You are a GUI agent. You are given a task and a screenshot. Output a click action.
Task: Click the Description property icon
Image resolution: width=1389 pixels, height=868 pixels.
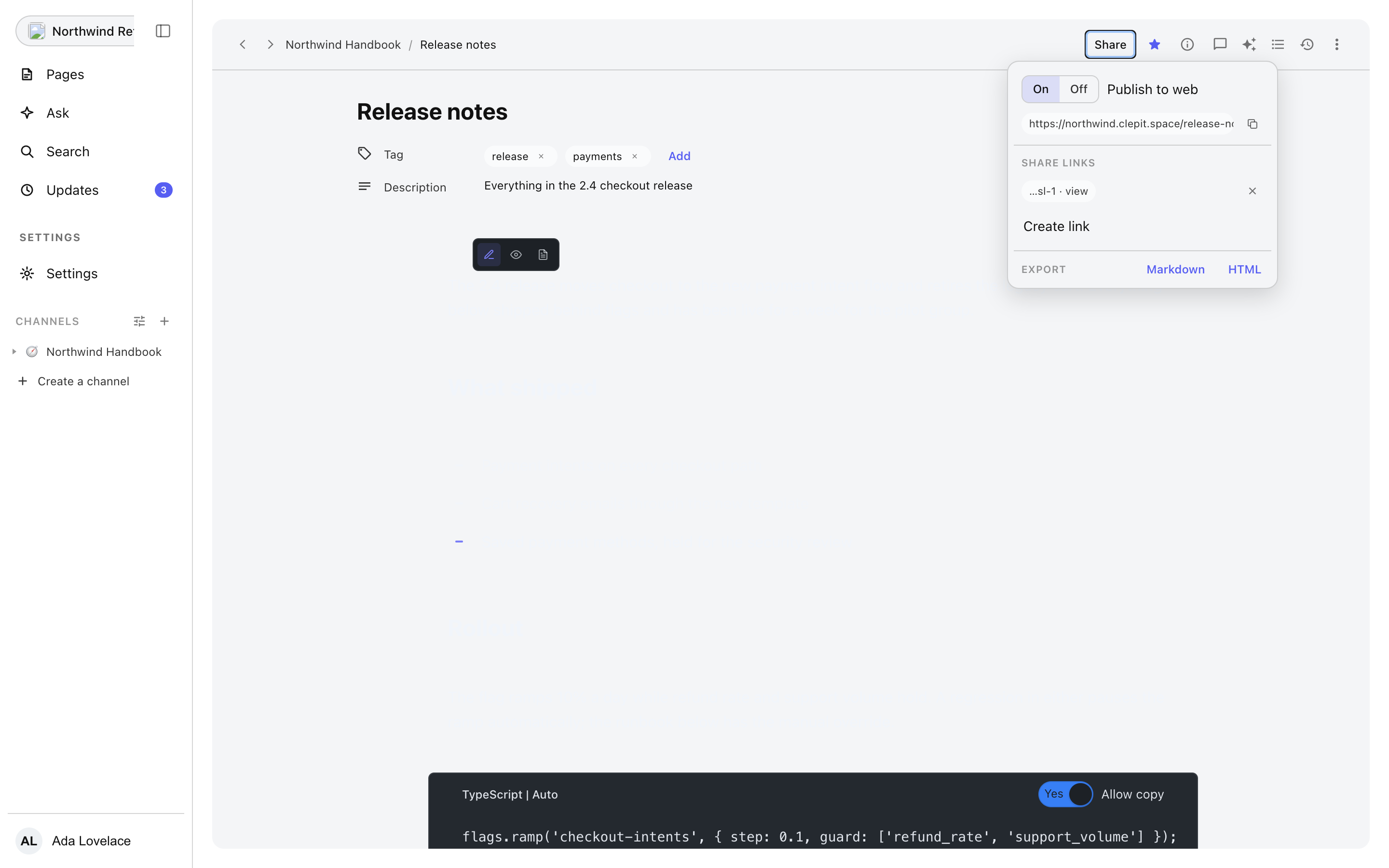pos(365,186)
